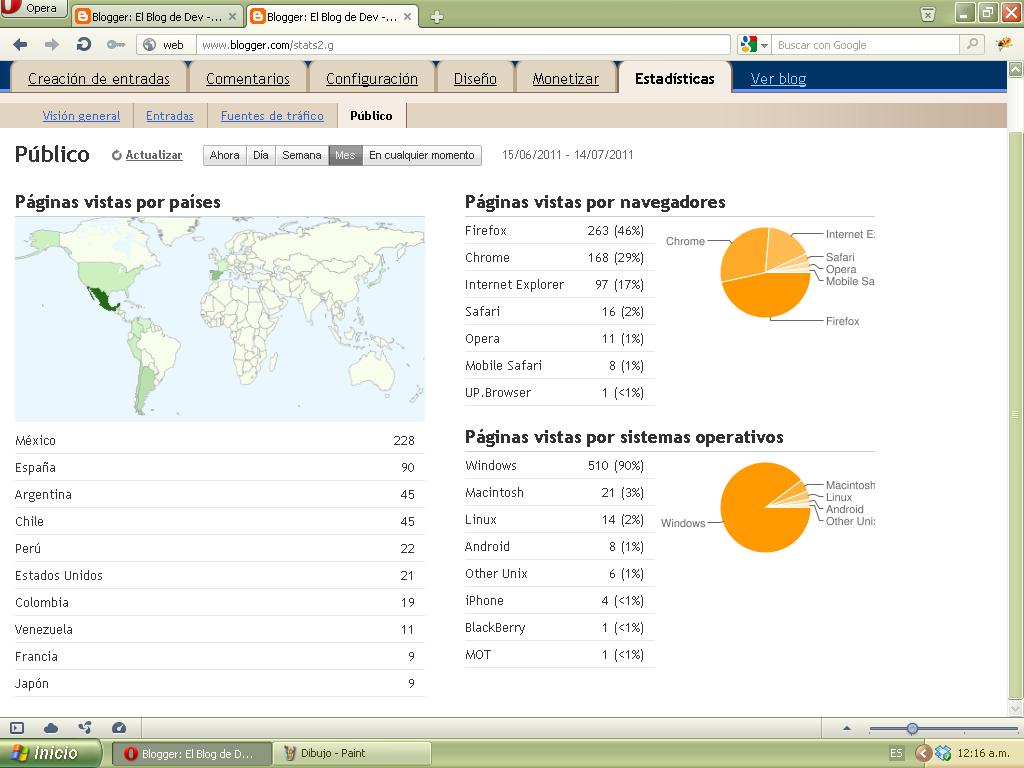Switch to Dibujo - Paint taskbar window
1024x768 pixels.
tap(351, 754)
